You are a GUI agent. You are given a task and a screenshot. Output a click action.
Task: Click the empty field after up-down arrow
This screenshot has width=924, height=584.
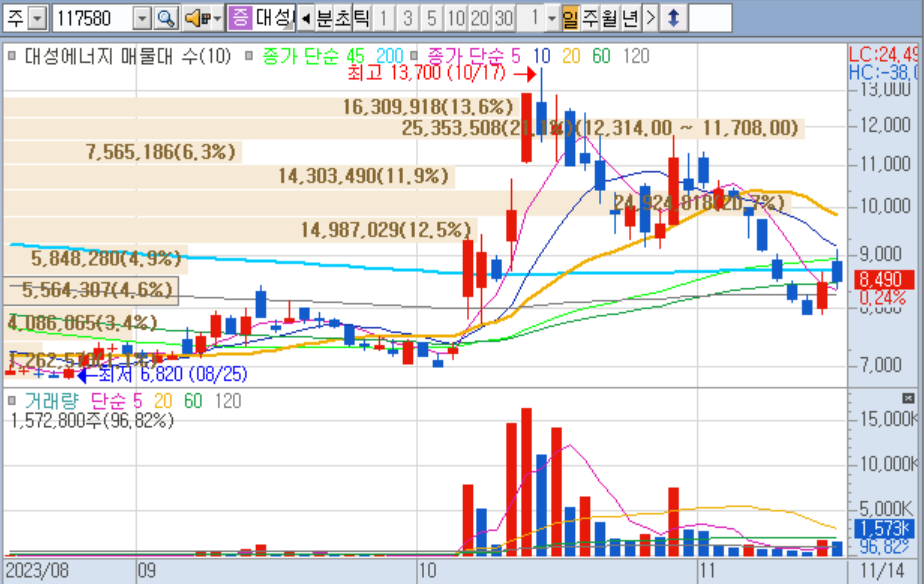tap(710, 18)
